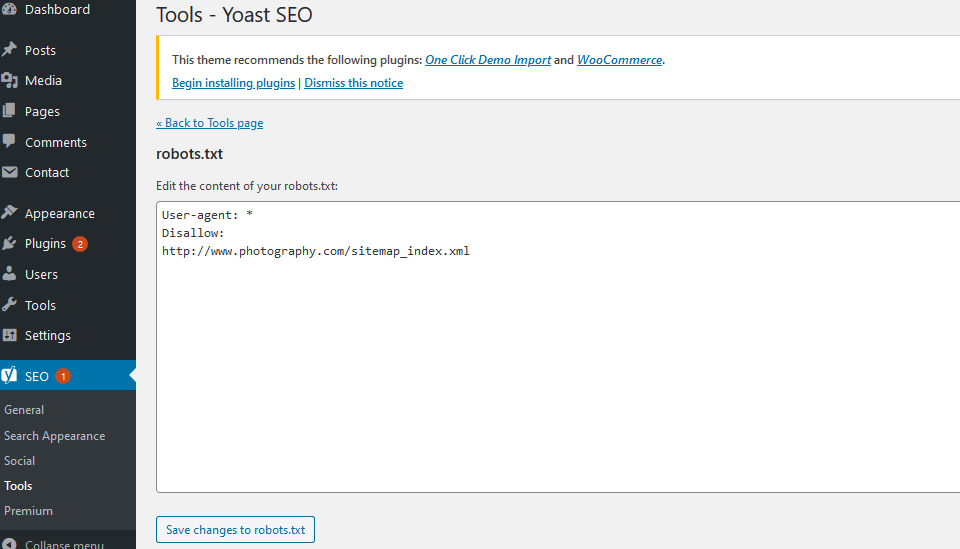Click the 'User-agent: *' line

point(207,215)
